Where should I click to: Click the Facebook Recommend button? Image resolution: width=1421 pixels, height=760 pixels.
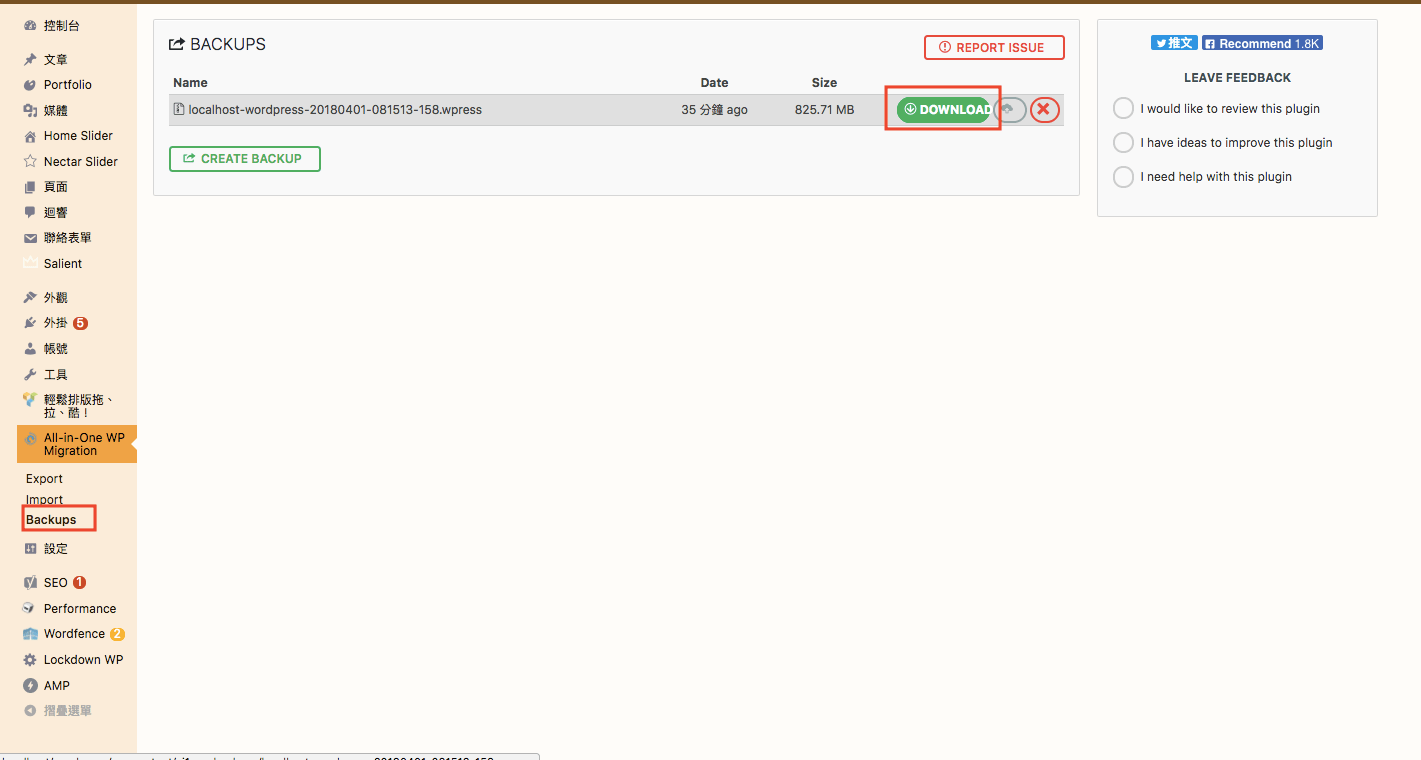tap(1262, 43)
